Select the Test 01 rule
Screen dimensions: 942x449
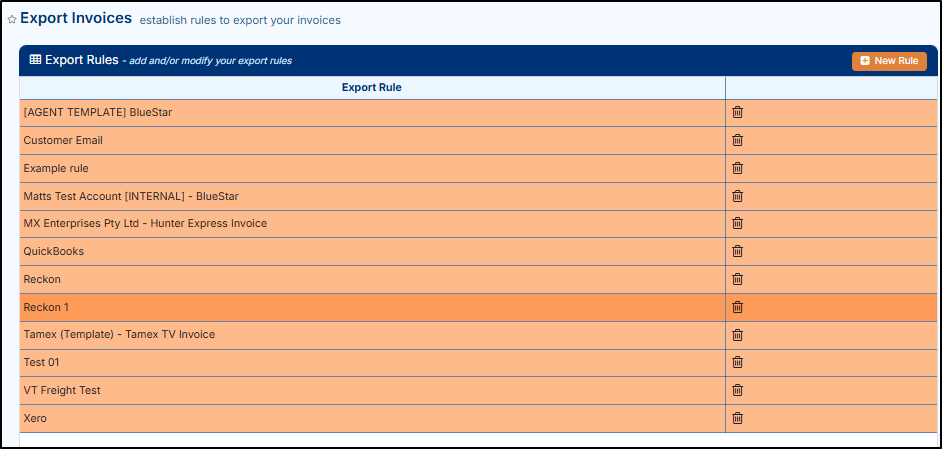(x=41, y=362)
